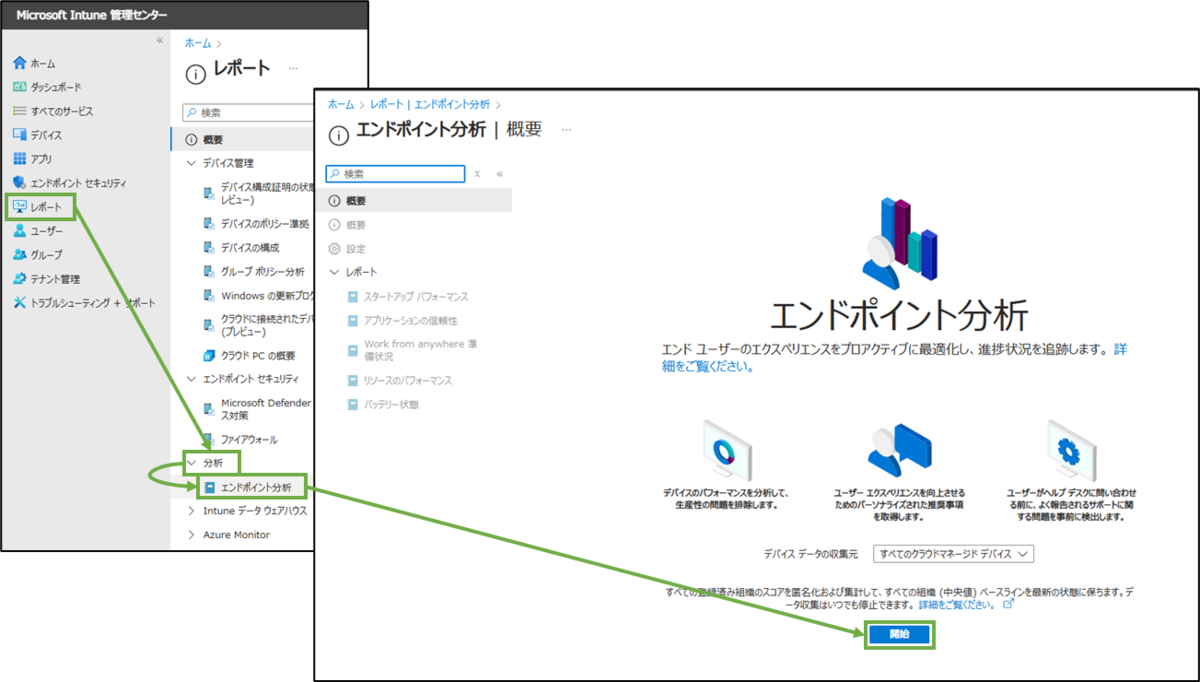Click more options ellipsis beside エンドポイント分析 | 概要
The image size is (1200, 682).
[x=566, y=130]
